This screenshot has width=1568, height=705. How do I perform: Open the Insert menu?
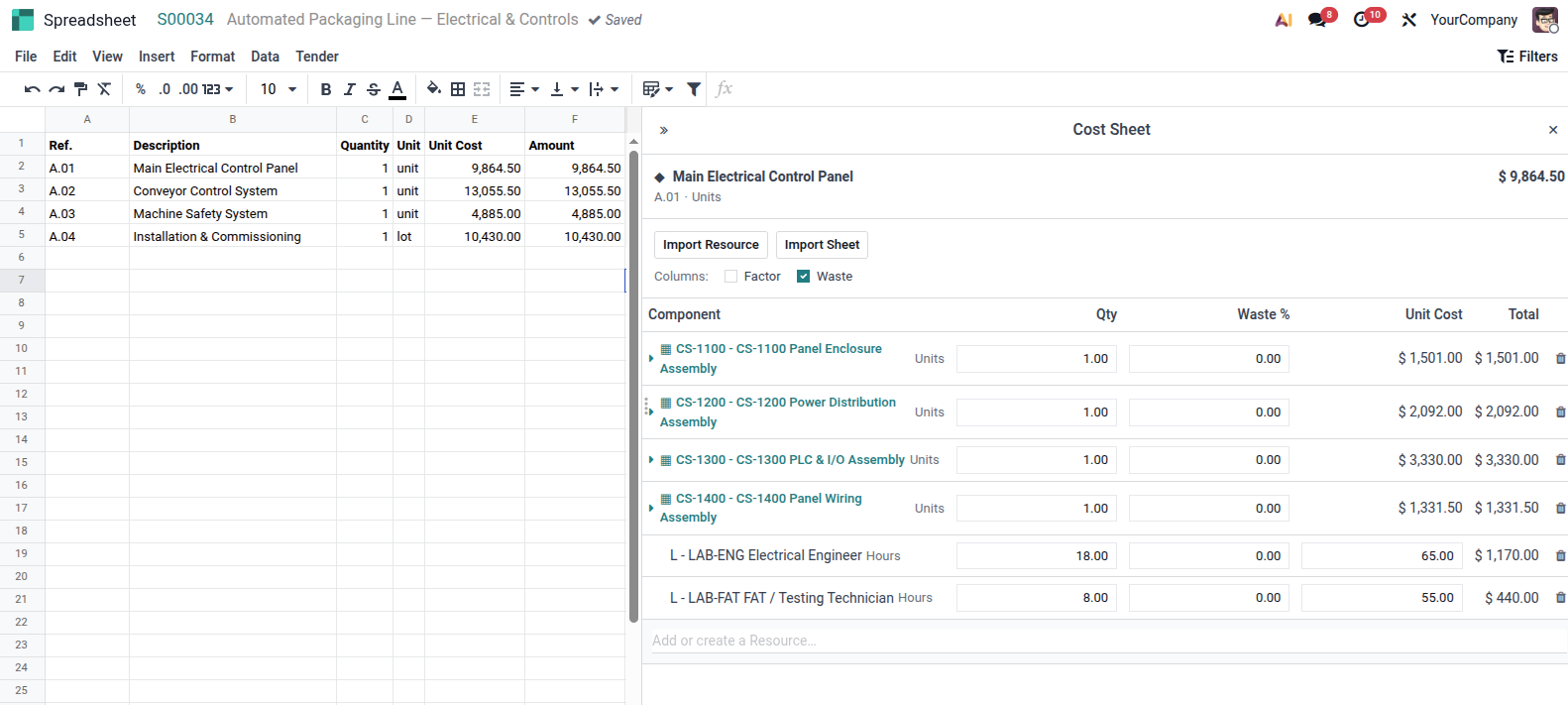pyautogui.click(x=157, y=57)
